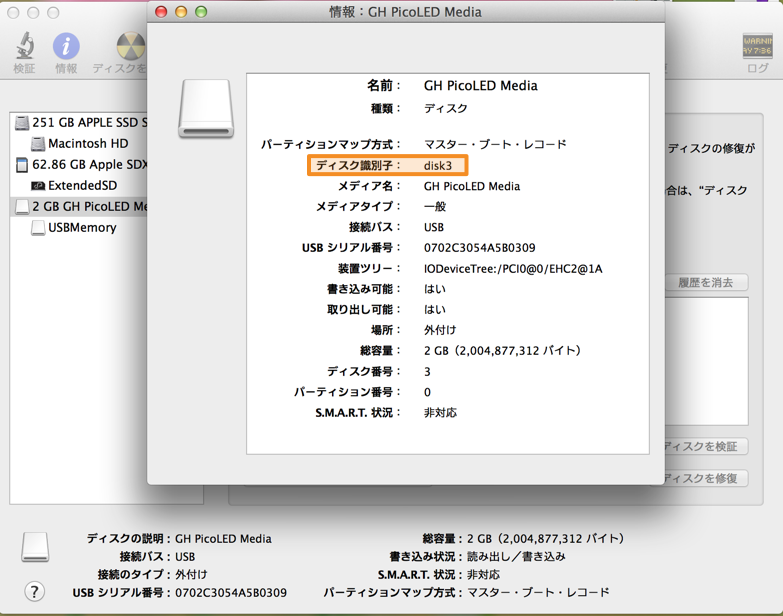Viewport: 783px width, 616px height.
Task: Click the 251 GB APPLE SSD drive icon
Action: [22, 123]
